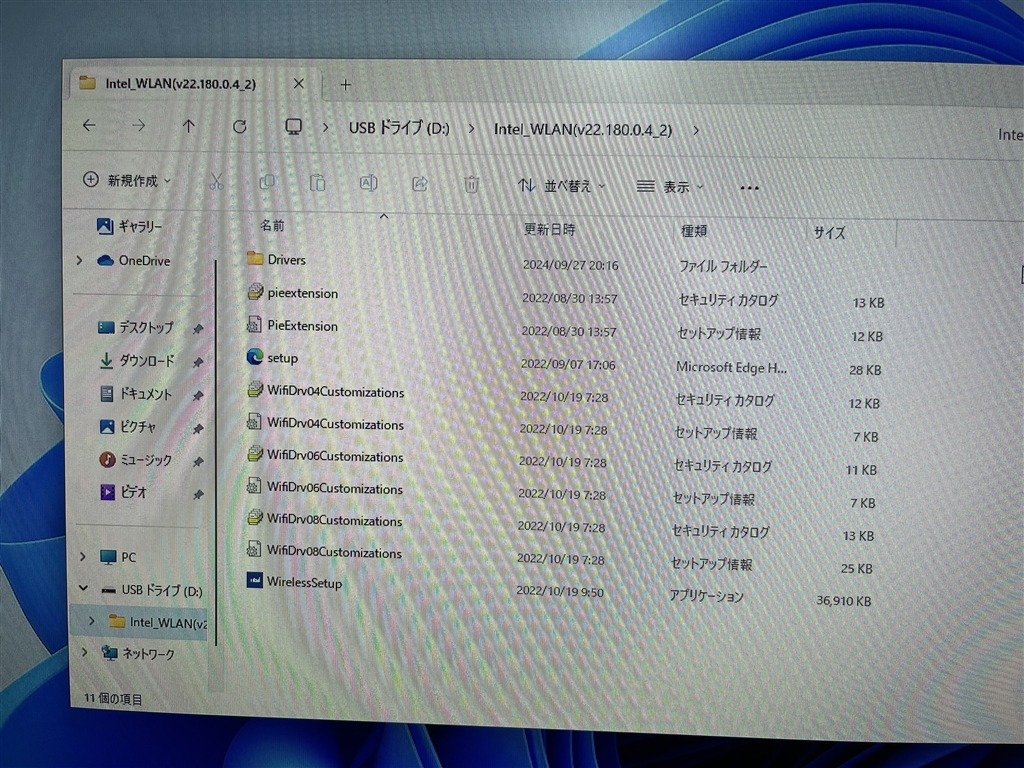Expand the OneDrive tree node
Image resolution: width=1024 pixels, height=768 pixels.
tap(79, 260)
